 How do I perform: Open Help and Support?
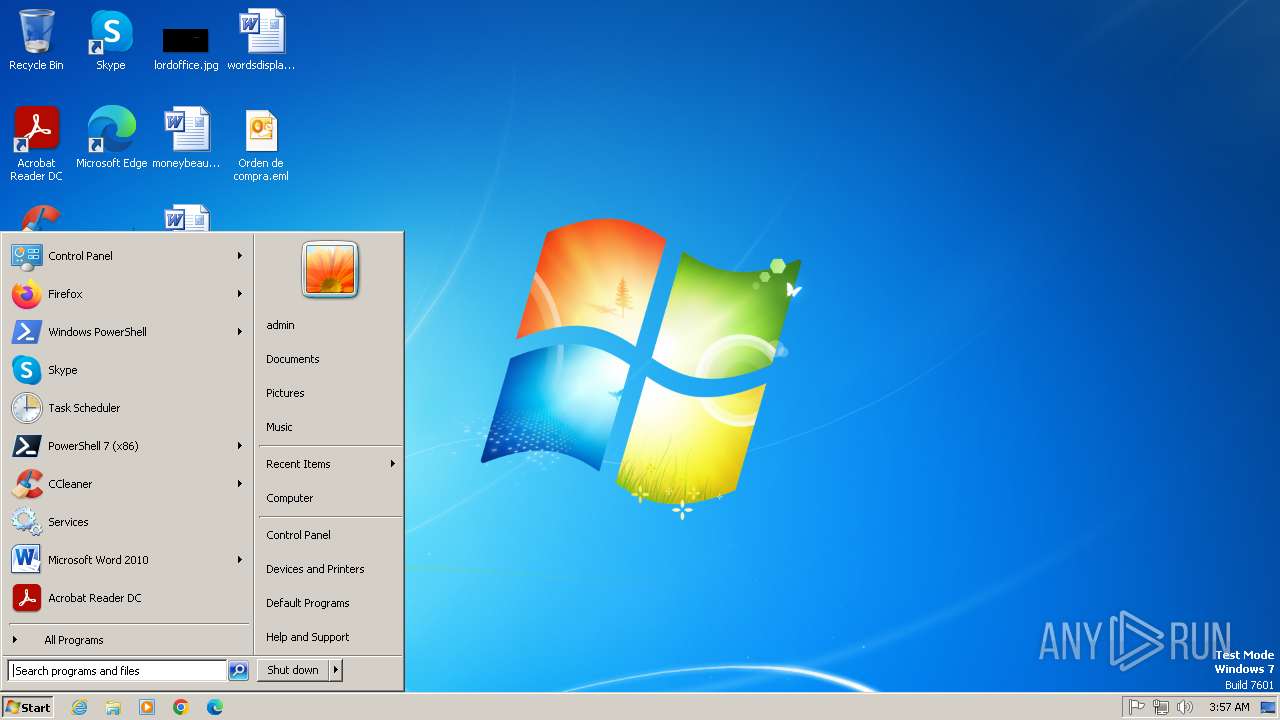point(330,637)
